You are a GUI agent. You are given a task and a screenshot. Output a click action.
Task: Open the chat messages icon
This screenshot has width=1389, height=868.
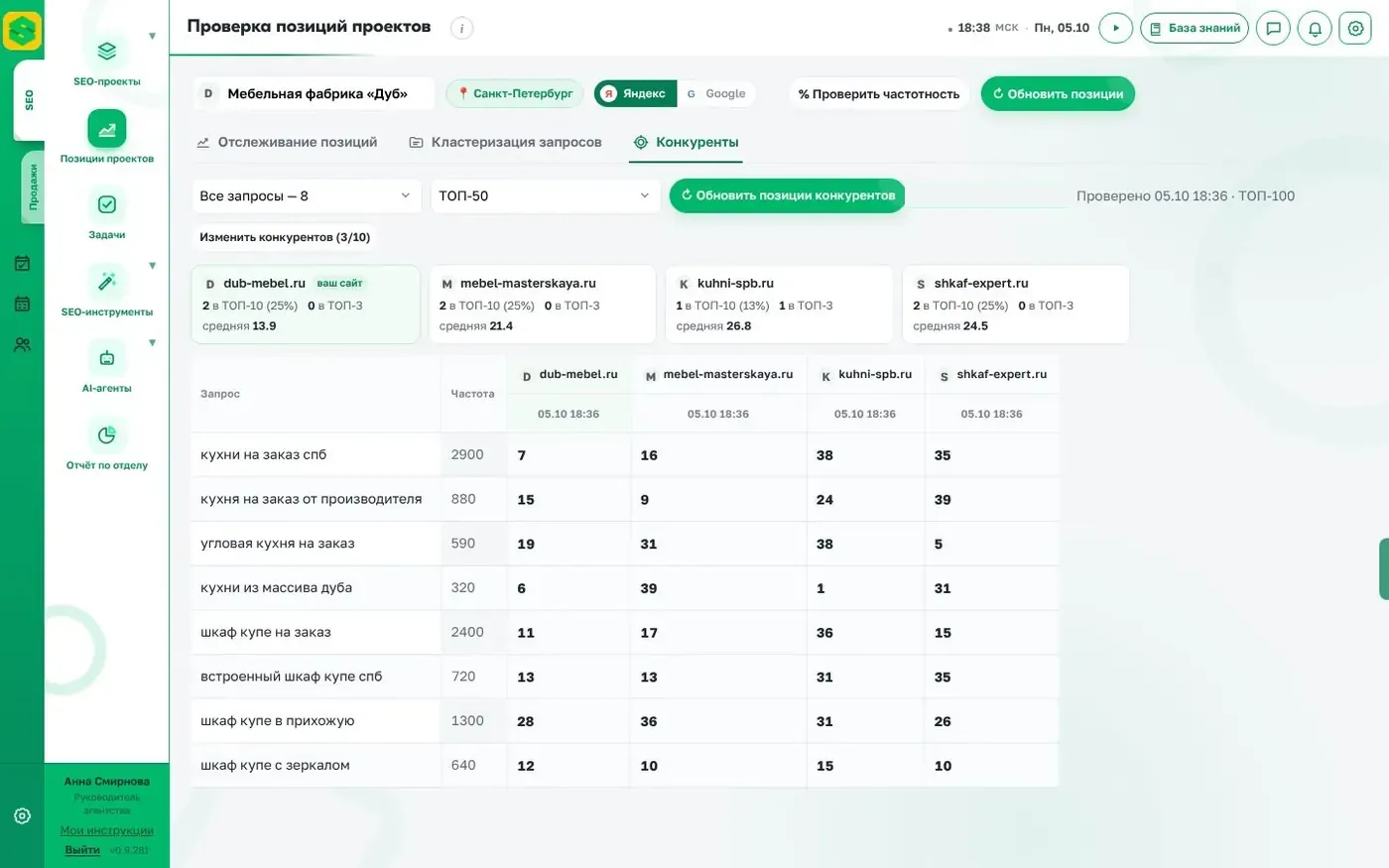point(1274,28)
